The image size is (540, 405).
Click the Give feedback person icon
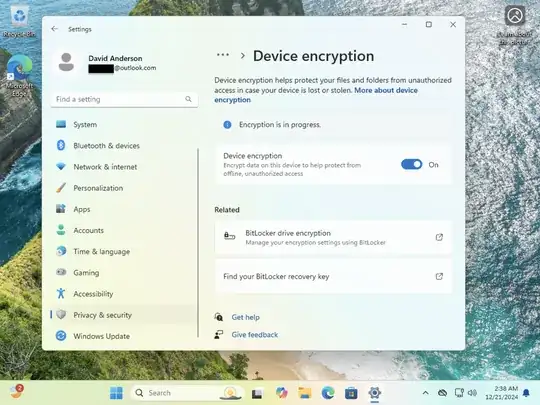219,335
